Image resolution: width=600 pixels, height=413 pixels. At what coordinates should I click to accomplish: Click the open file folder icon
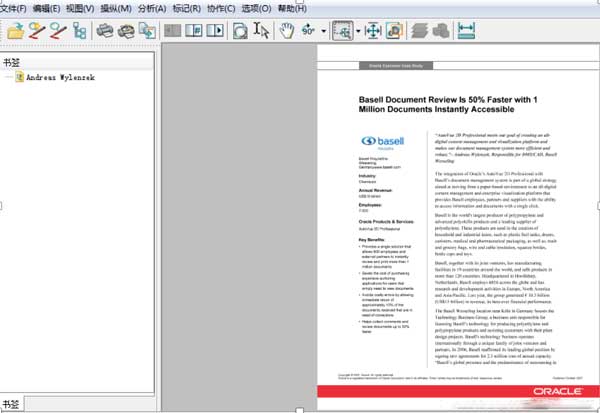click(x=16, y=31)
